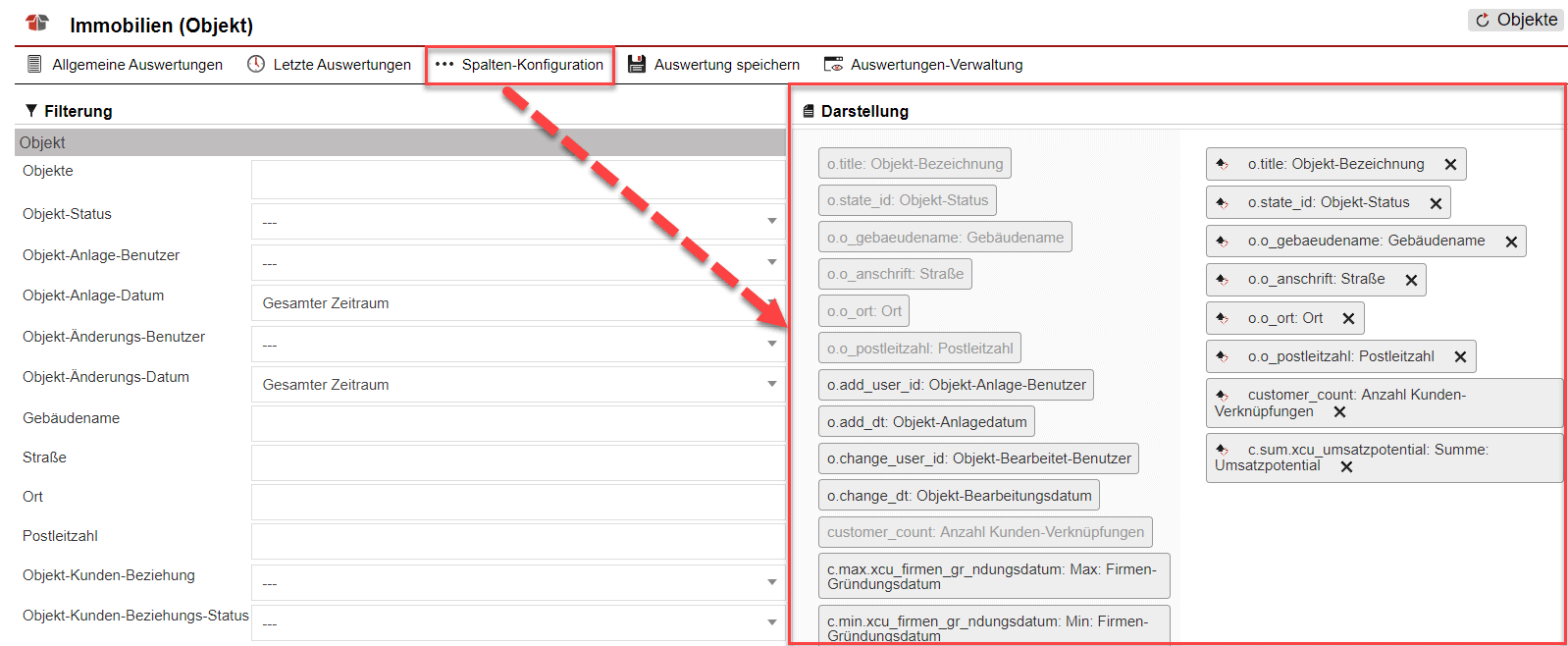The width and height of the screenshot is (1568, 646).
Task: Delete customer_count Anzahl Kunden-Verknüpfungen selected column
Action: pyautogui.click(x=1339, y=412)
